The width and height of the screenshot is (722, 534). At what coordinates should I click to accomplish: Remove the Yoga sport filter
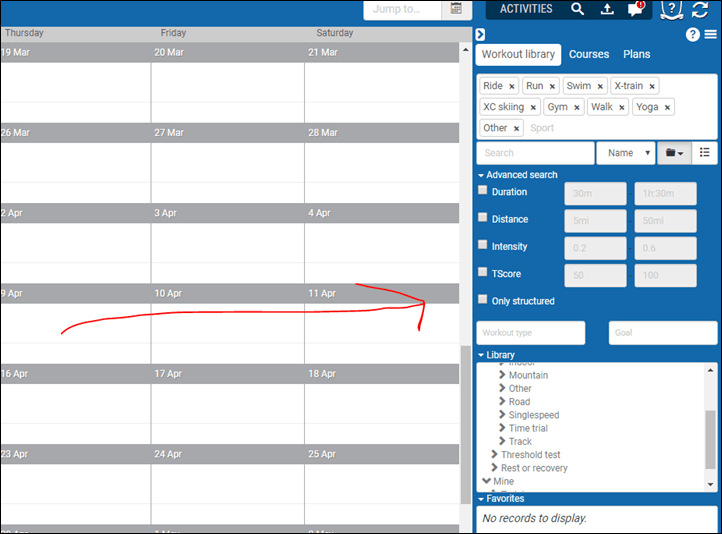tap(667, 108)
